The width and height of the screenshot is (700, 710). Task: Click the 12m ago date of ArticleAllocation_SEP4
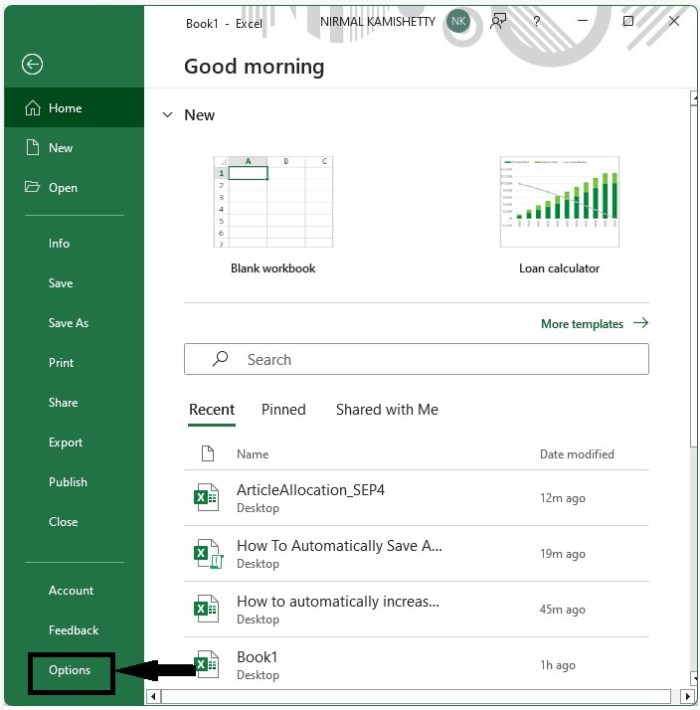tap(562, 499)
